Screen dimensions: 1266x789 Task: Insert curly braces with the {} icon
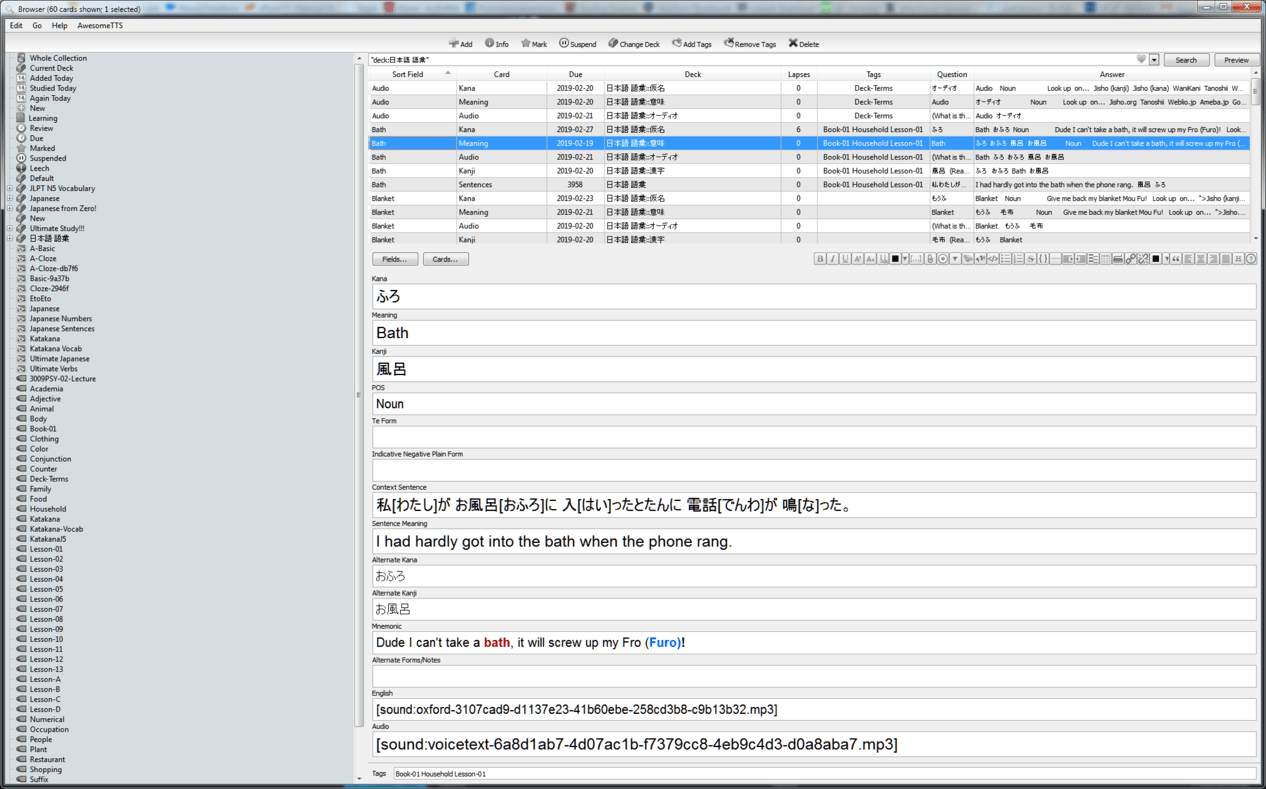[x=1043, y=259]
